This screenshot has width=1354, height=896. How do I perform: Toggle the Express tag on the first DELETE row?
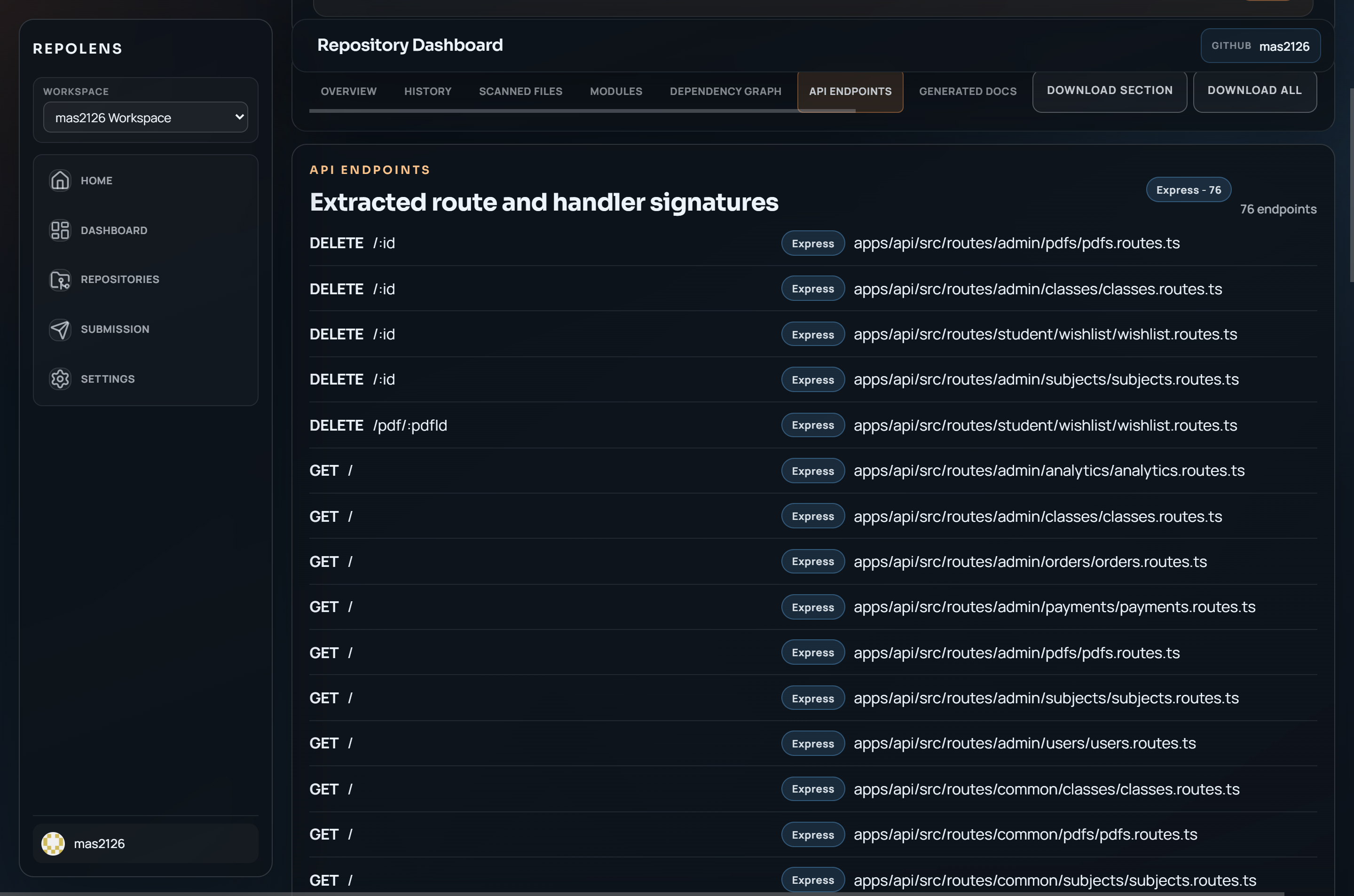point(812,243)
